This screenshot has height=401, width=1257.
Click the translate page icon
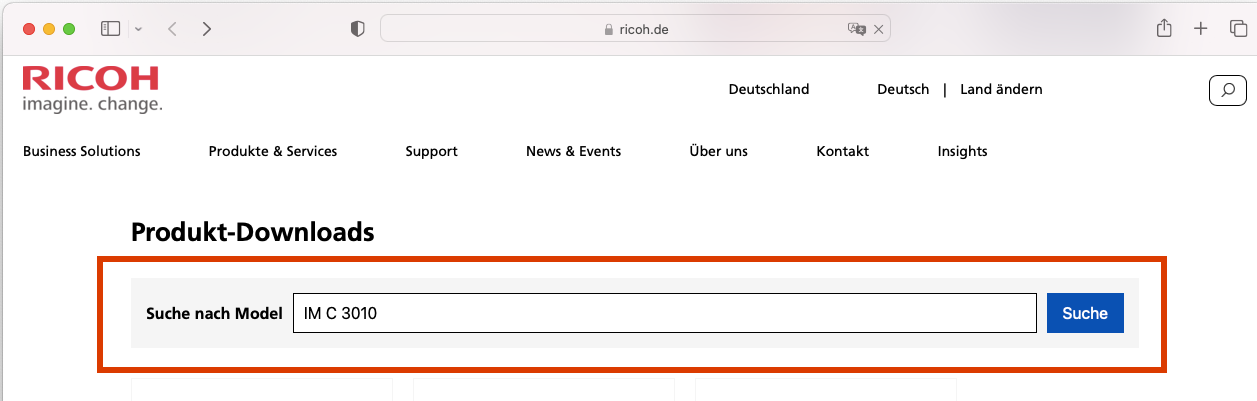point(856,30)
